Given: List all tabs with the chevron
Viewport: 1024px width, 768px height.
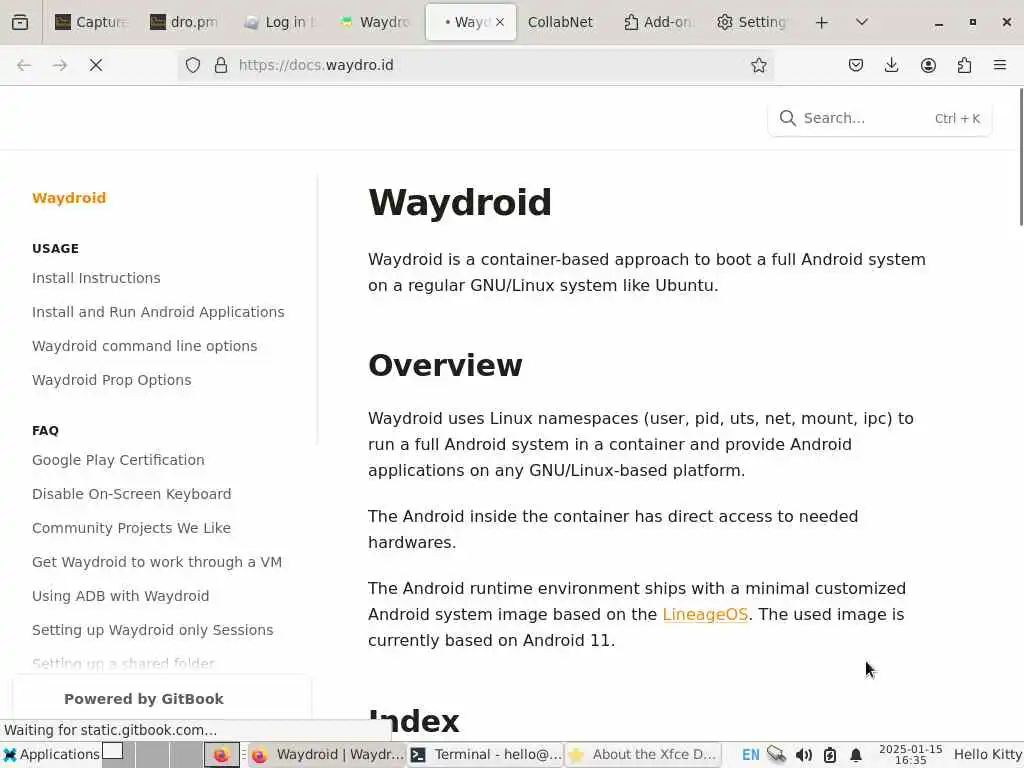Looking at the screenshot, I should coord(862,22).
